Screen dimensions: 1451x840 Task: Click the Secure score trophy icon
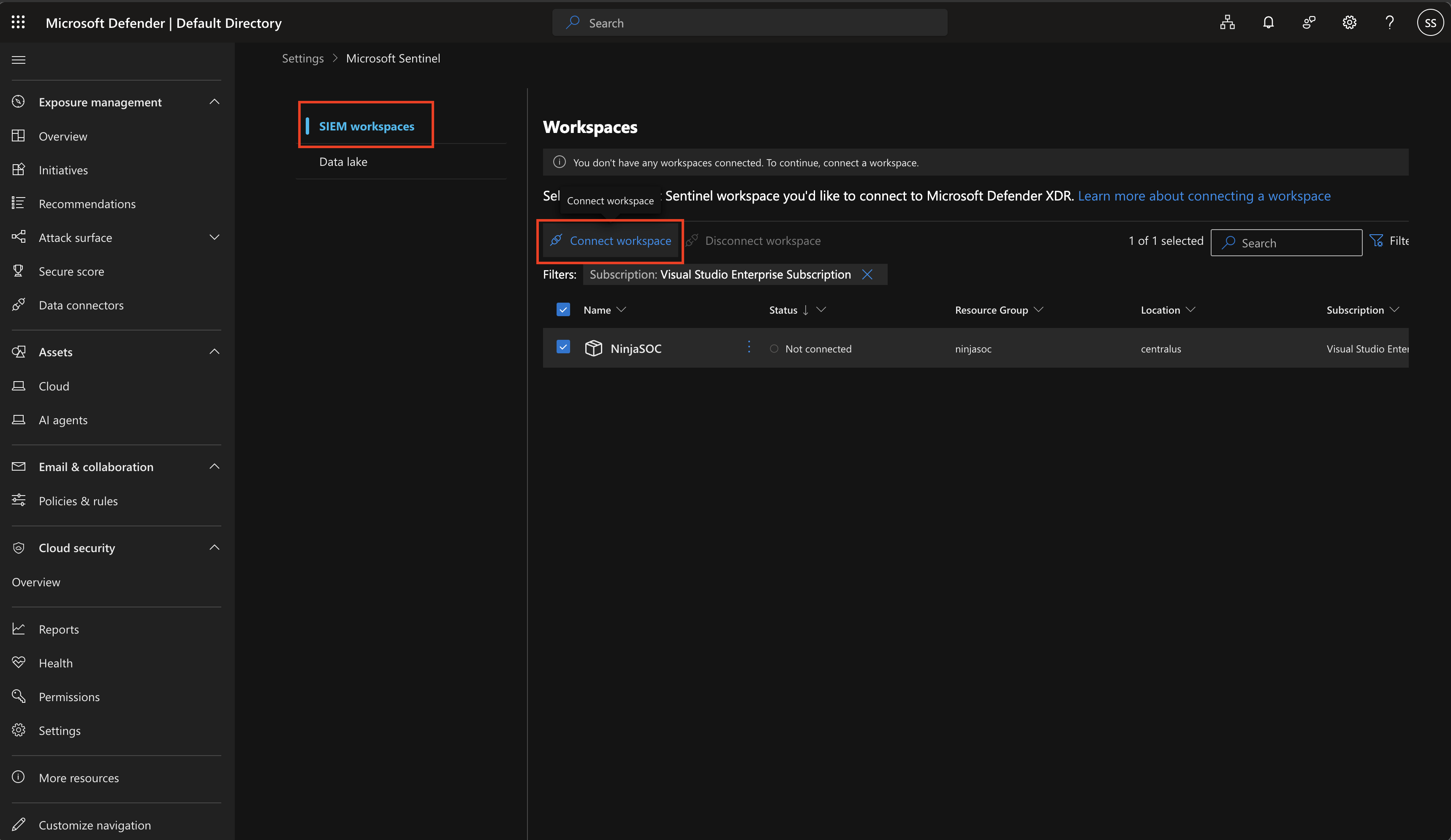coord(19,271)
